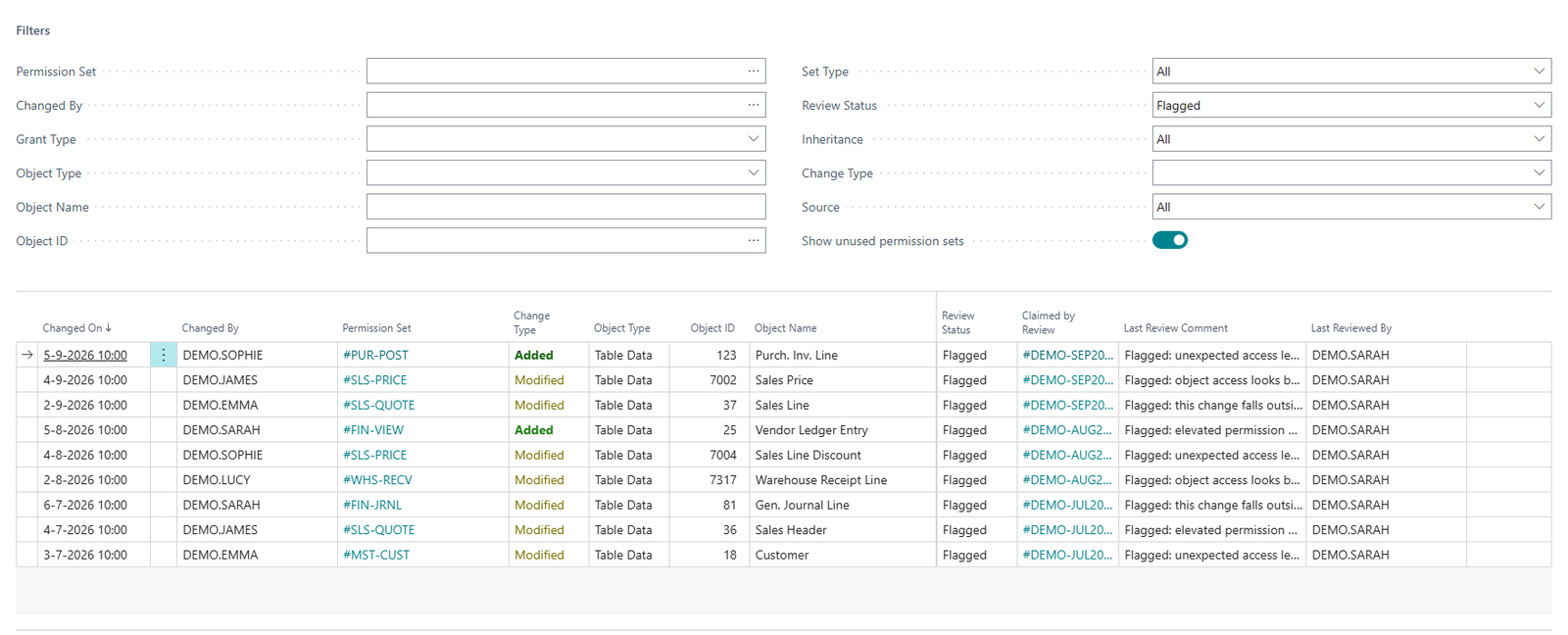1568x635 pixels.
Task: Open #MST-CUST permission set link
Action: point(376,556)
